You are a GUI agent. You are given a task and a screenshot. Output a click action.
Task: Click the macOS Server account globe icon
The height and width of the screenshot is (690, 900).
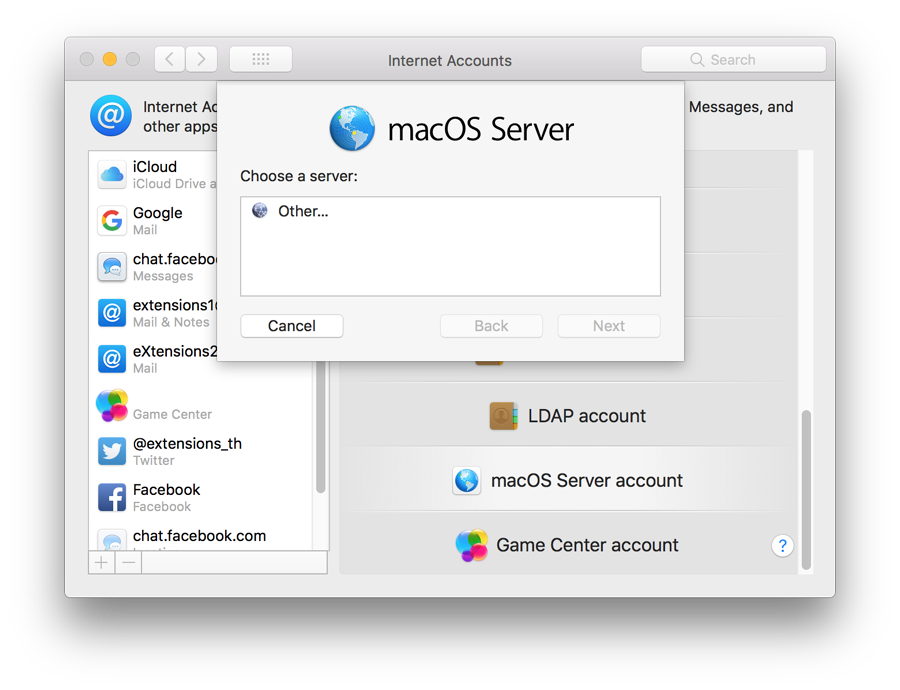click(x=467, y=480)
